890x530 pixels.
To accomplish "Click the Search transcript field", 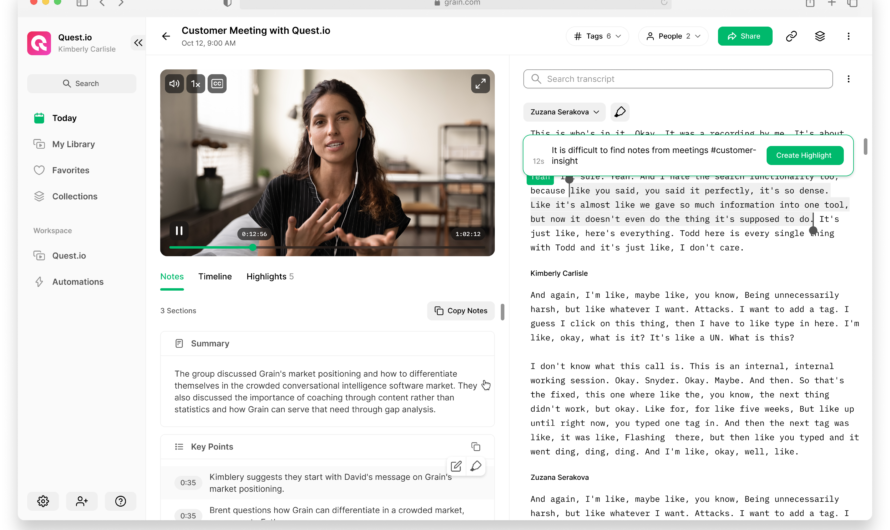I will pos(678,79).
